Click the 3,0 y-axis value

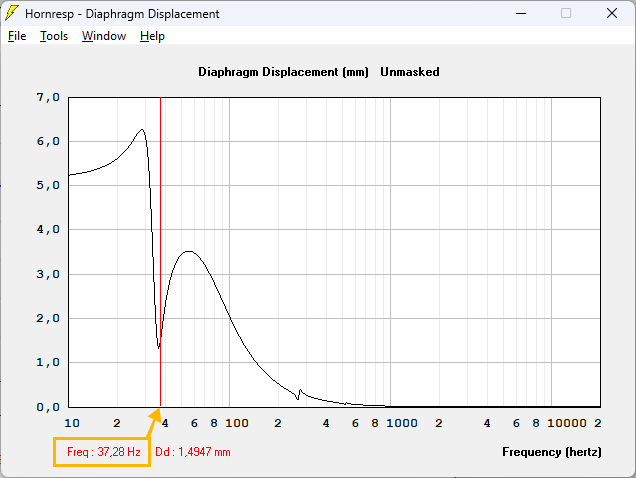48,274
